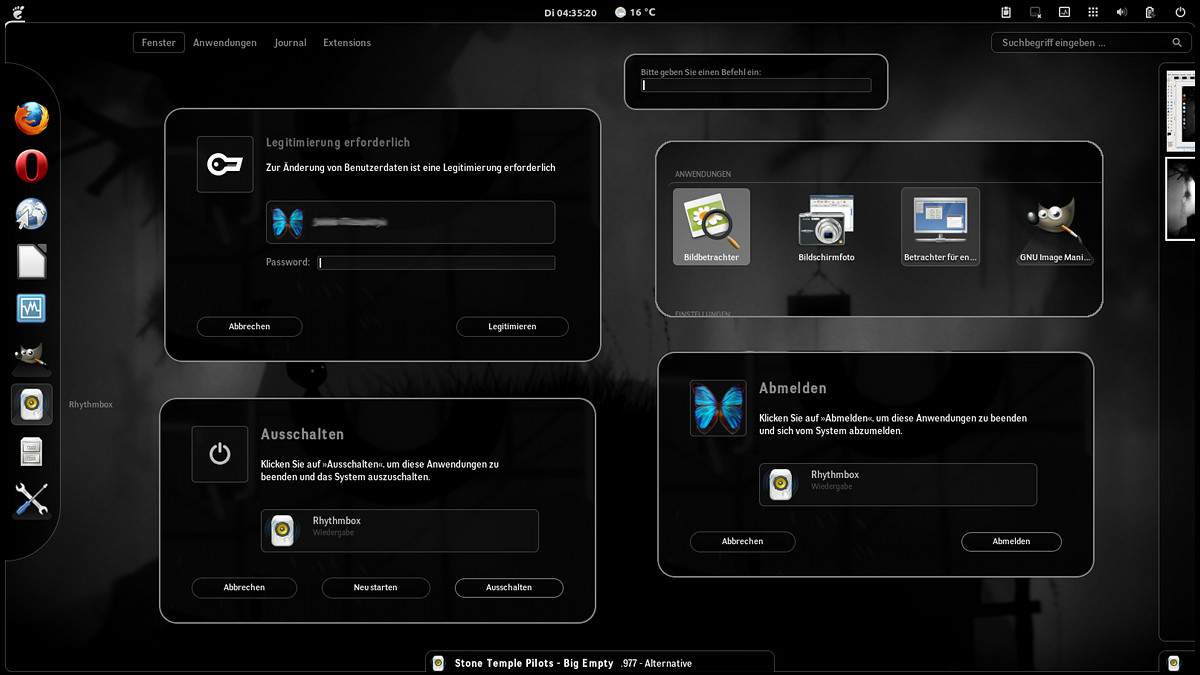Switch to the Fenster tab
This screenshot has width=1200, height=675.
(x=159, y=43)
